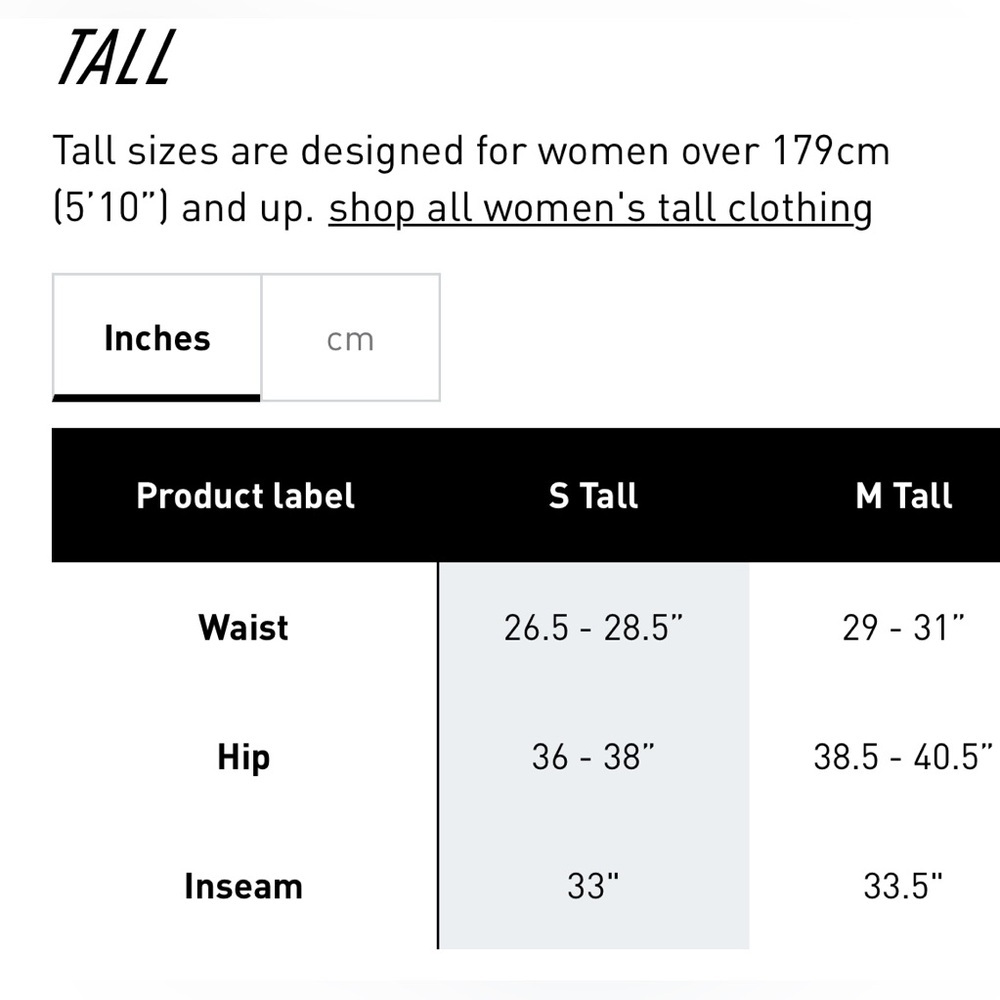Screen dimensions: 1000x1000
Task: Click the Product label column header
Action: pos(245,496)
